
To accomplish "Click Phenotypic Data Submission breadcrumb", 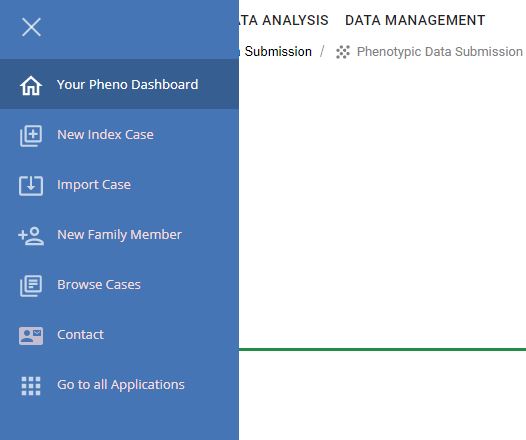I will click(x=440, y=52).
